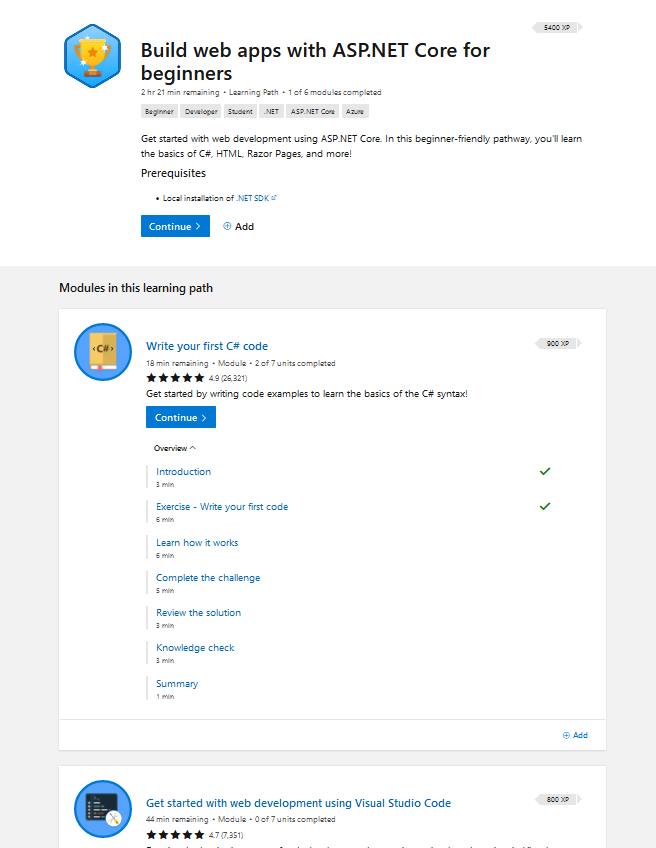The image size is (656, 848).
Task: Click the Modules in this learning path heading
Action: pyautogui.click(x=136, y=288)
